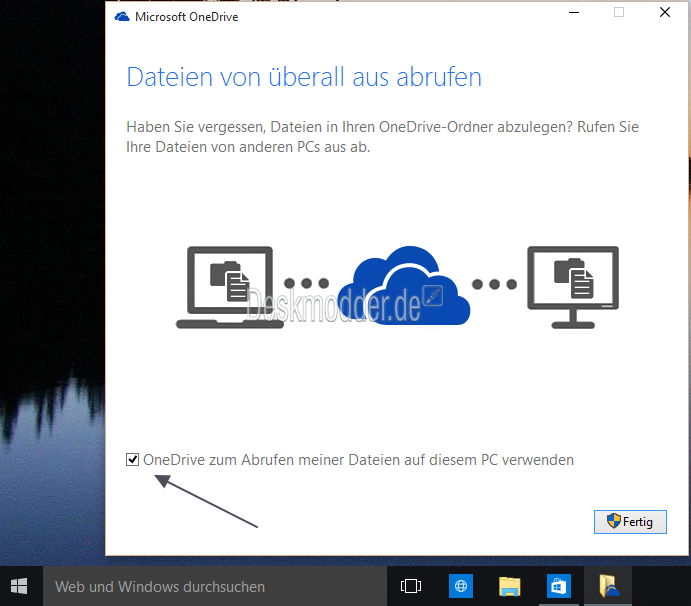The image size is (691, 606).
Task: Click the Fertig button
Action: (630, 522)
